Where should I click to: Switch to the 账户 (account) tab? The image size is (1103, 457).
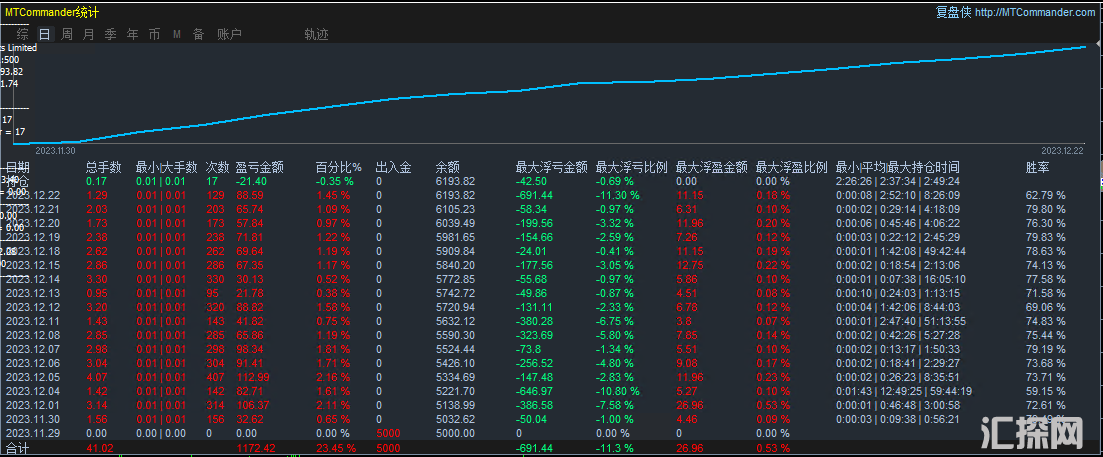tap(229, 34)
